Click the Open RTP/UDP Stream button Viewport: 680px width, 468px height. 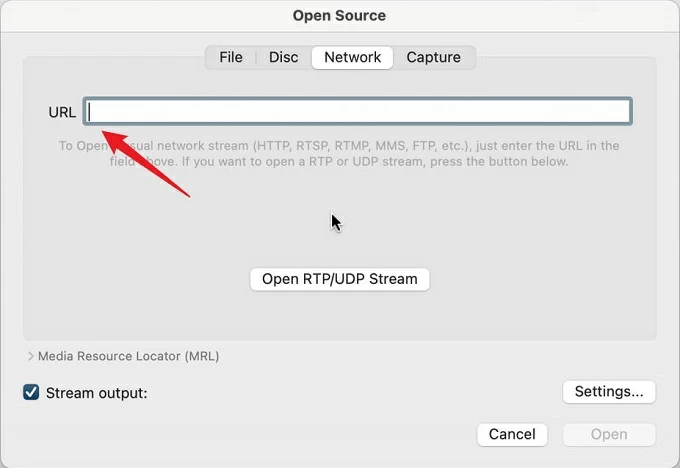(x=340, y=279)
